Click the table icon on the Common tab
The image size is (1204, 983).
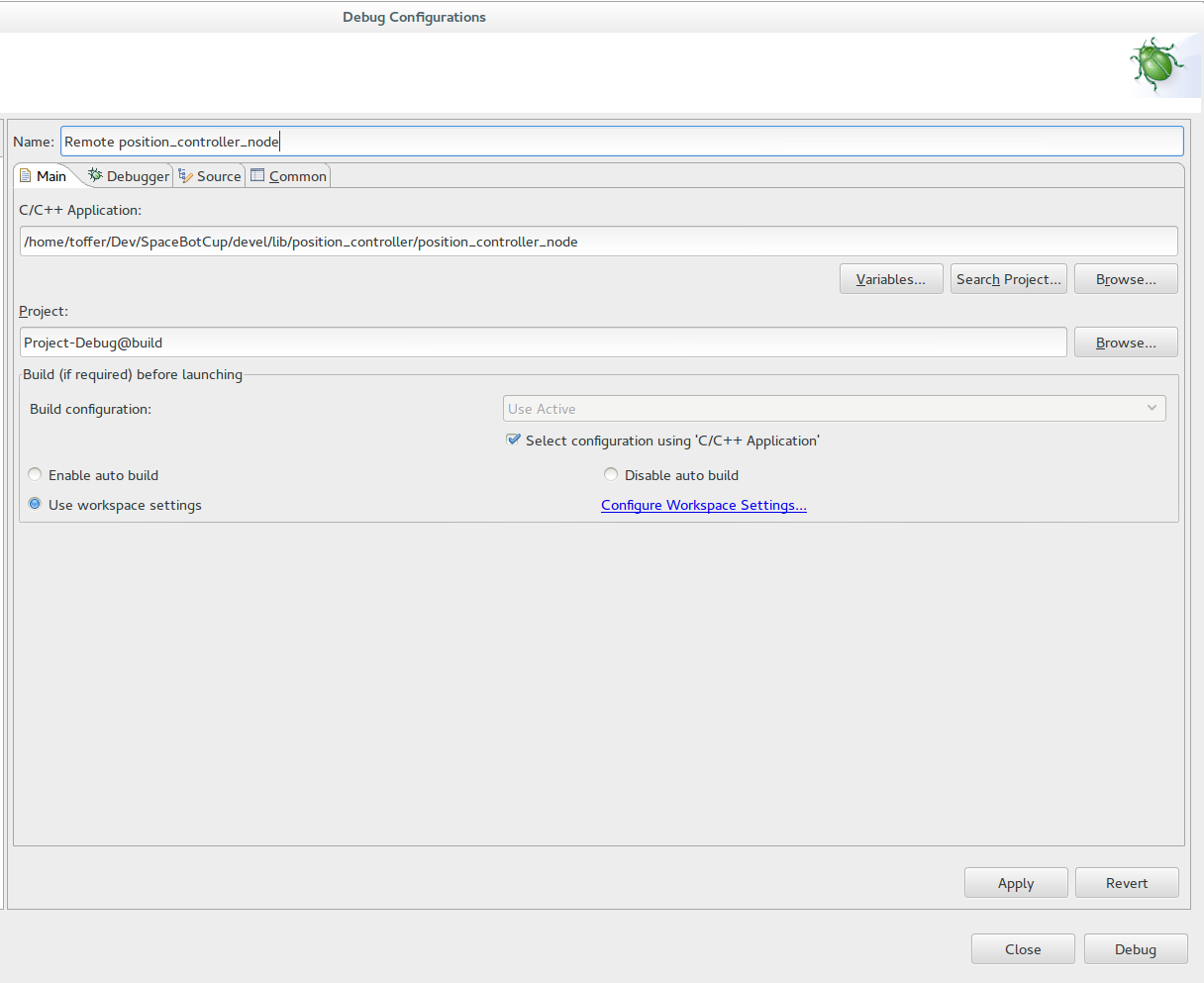point(257,175)
